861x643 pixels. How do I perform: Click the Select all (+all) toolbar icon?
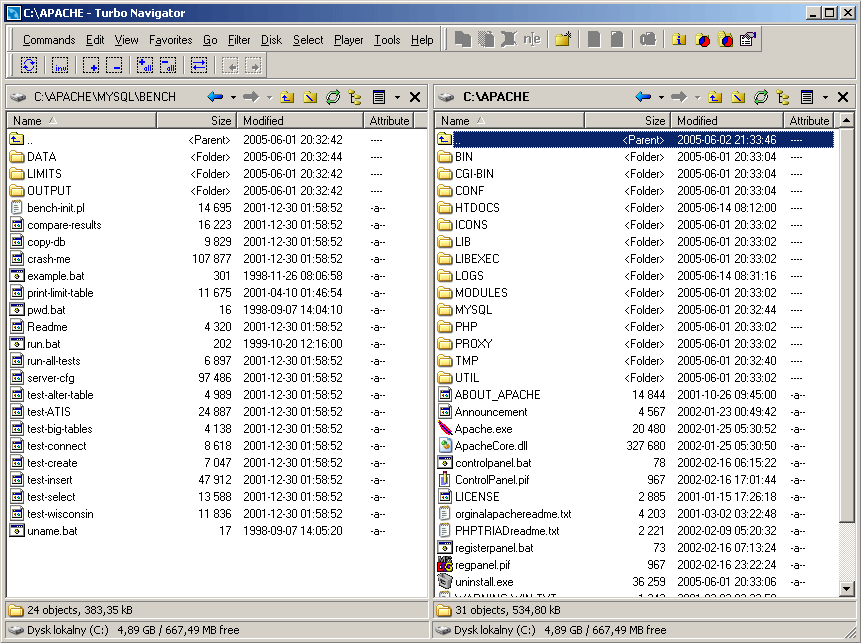144,65
